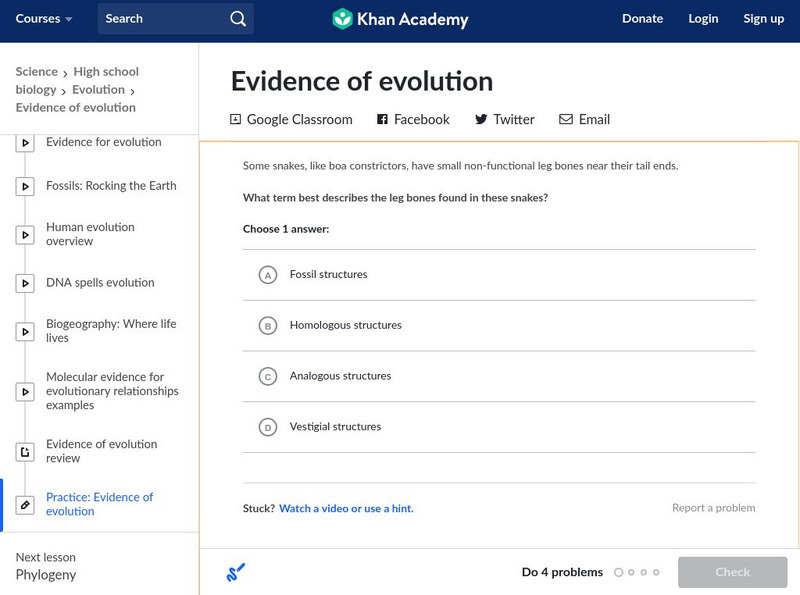This screenshot has width=800, height=595.
Task: Click the first problem progress dot
Action: click(618, 572)
